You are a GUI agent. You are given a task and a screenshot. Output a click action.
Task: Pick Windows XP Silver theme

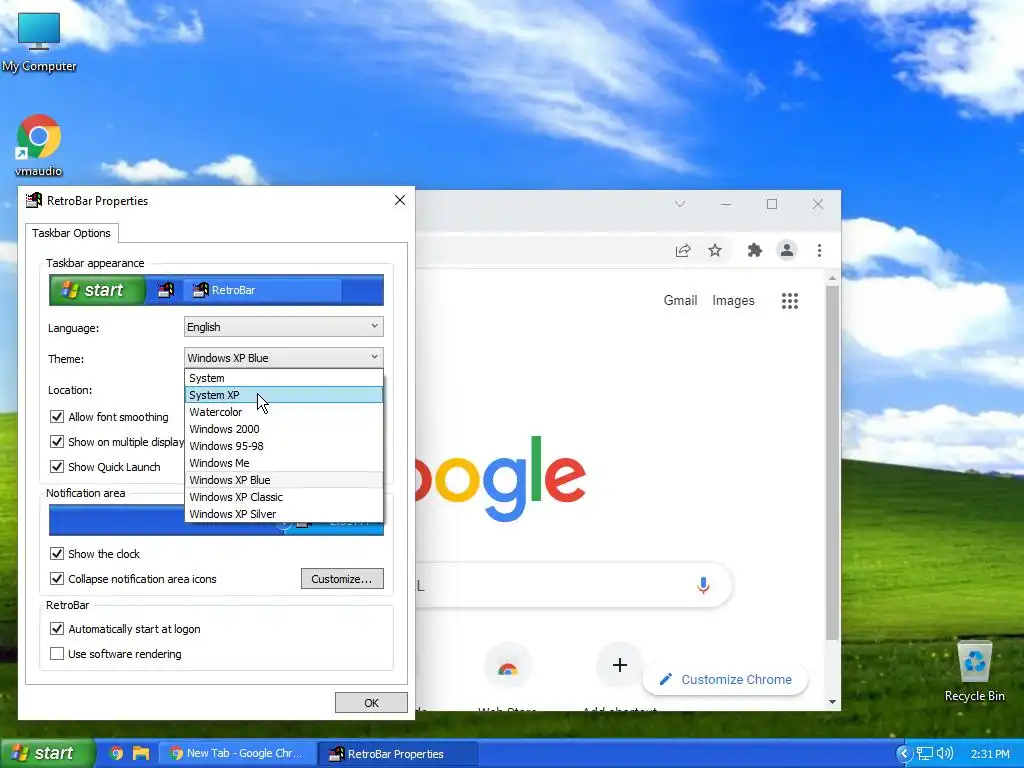(x=283, y=514)
